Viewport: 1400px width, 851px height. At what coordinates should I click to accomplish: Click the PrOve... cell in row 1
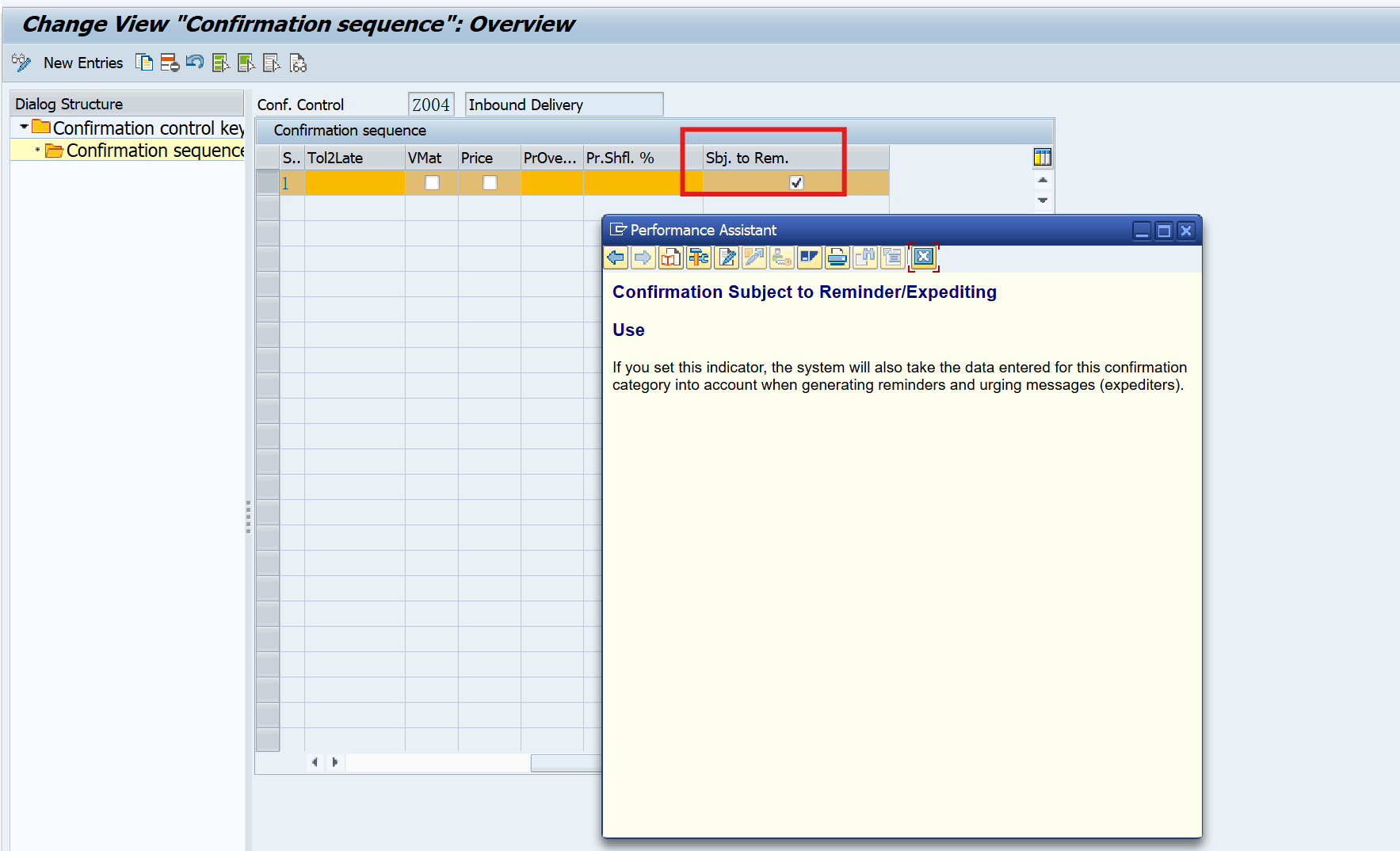(x=552, y=183)
